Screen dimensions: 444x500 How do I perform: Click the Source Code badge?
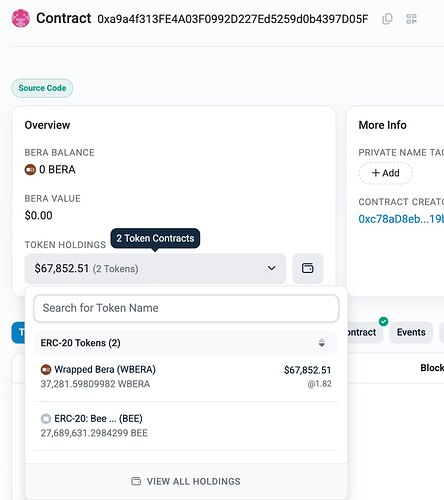coord(42,88)
